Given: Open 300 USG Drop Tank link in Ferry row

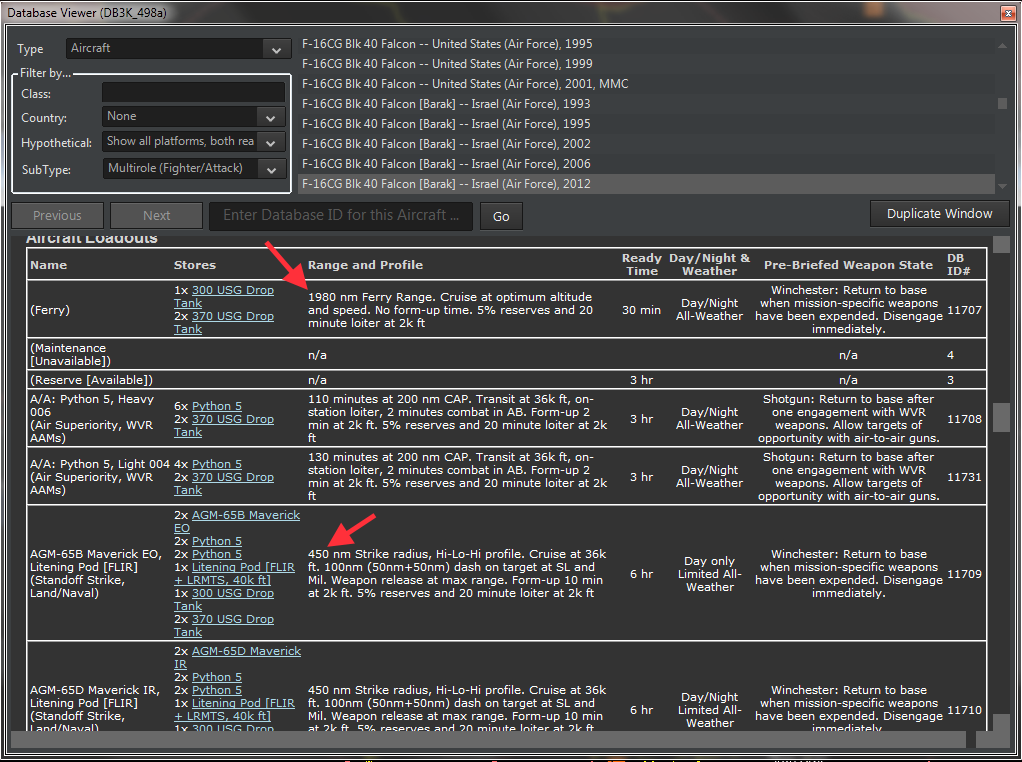Looking at the screenshot, I should pyautogui.click(x=224, y=297).
